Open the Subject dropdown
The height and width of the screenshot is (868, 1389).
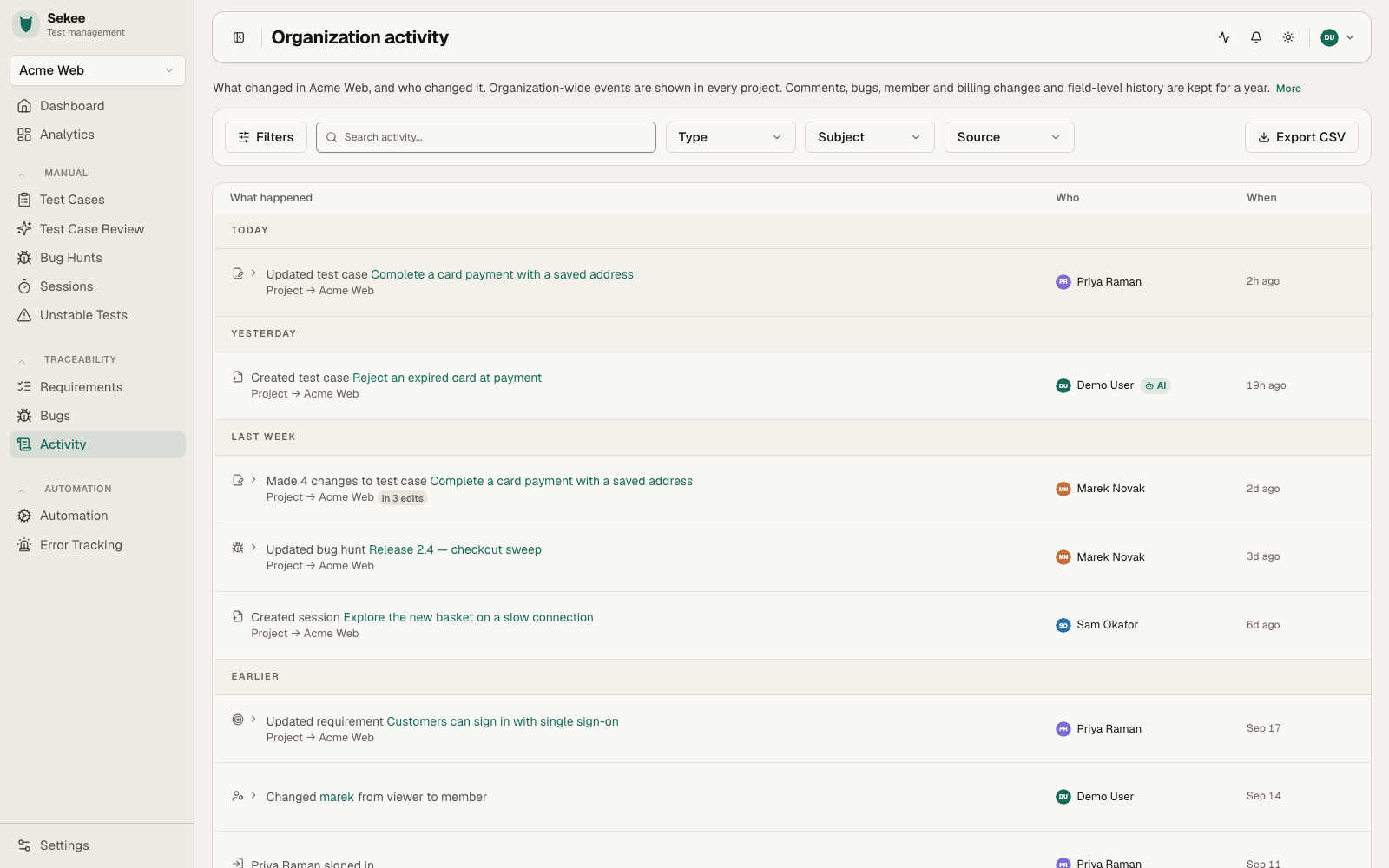click(869, 137)
